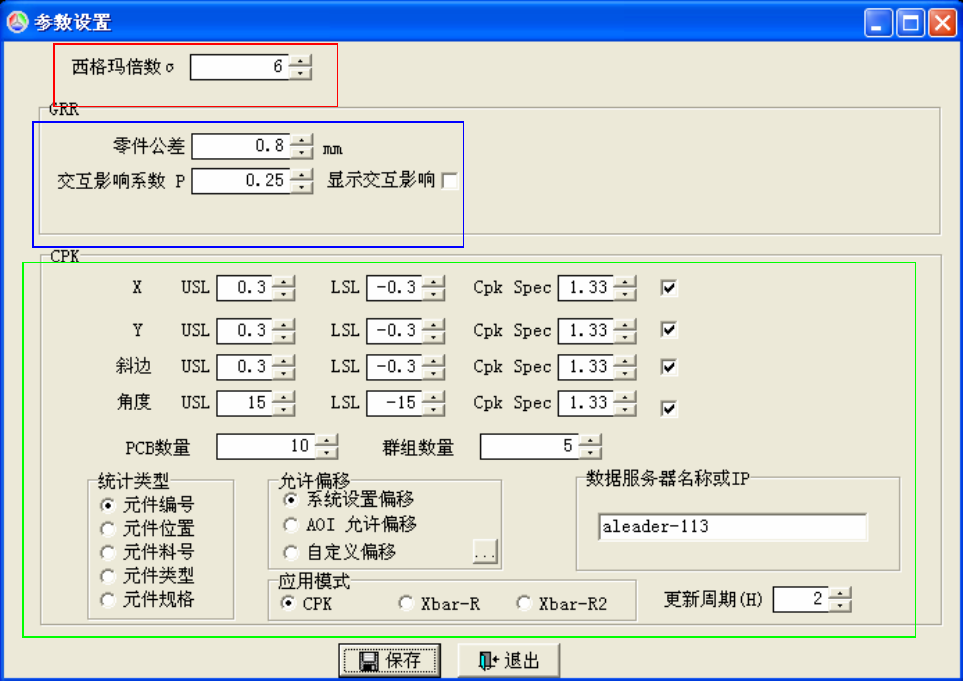Uncheck the Y row Cpk checkbox
Screen dimensions: 963x681
click(x=669, y=330)
